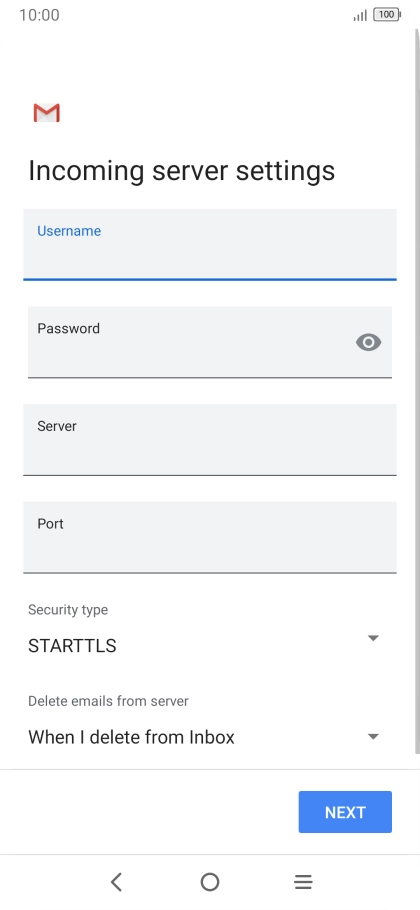This screenshot has width=420, height=910.
Task: Select the Server text field
Action: [x=210, y=439]
